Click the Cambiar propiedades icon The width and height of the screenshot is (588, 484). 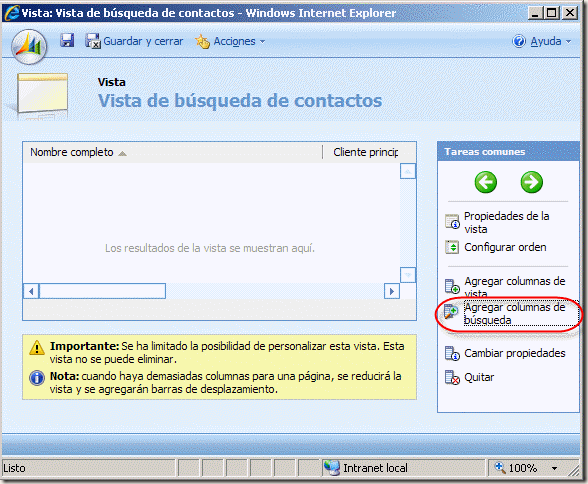coord(452,354)
